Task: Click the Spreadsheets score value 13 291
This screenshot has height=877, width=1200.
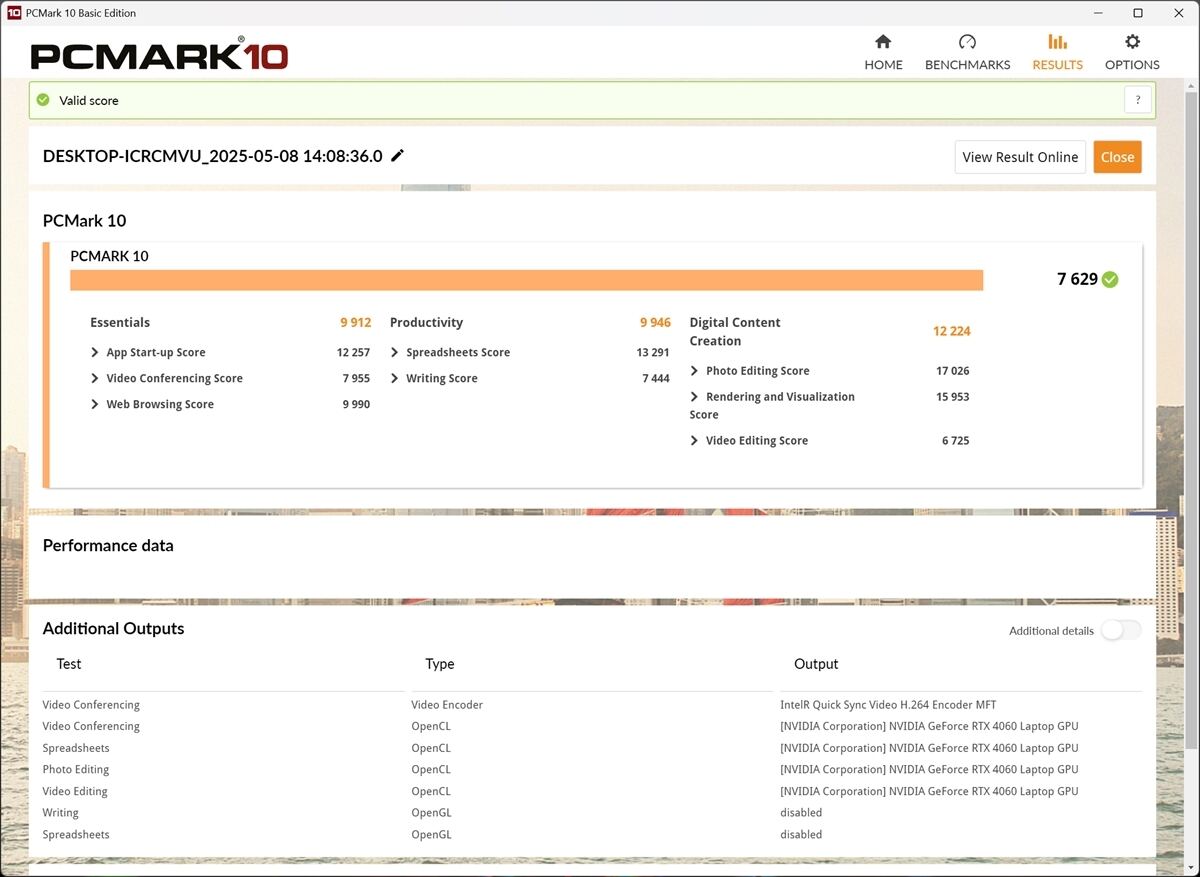Action: point(653,353)
